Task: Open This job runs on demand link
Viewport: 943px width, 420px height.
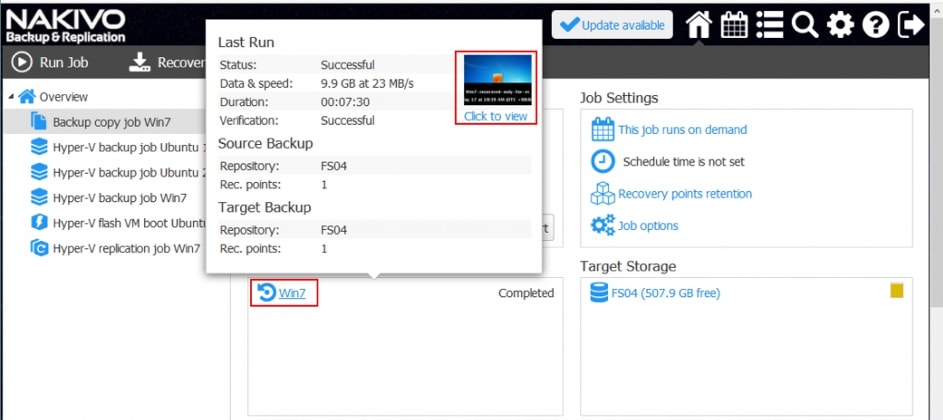Action: click(682, 129)
